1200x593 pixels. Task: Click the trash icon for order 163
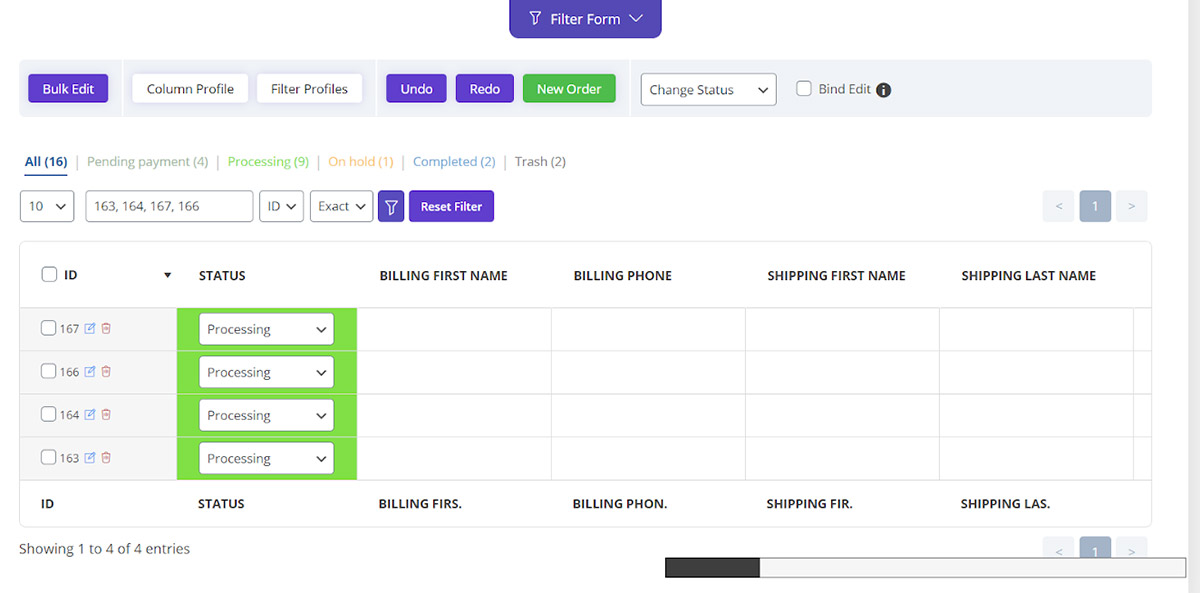106,457
